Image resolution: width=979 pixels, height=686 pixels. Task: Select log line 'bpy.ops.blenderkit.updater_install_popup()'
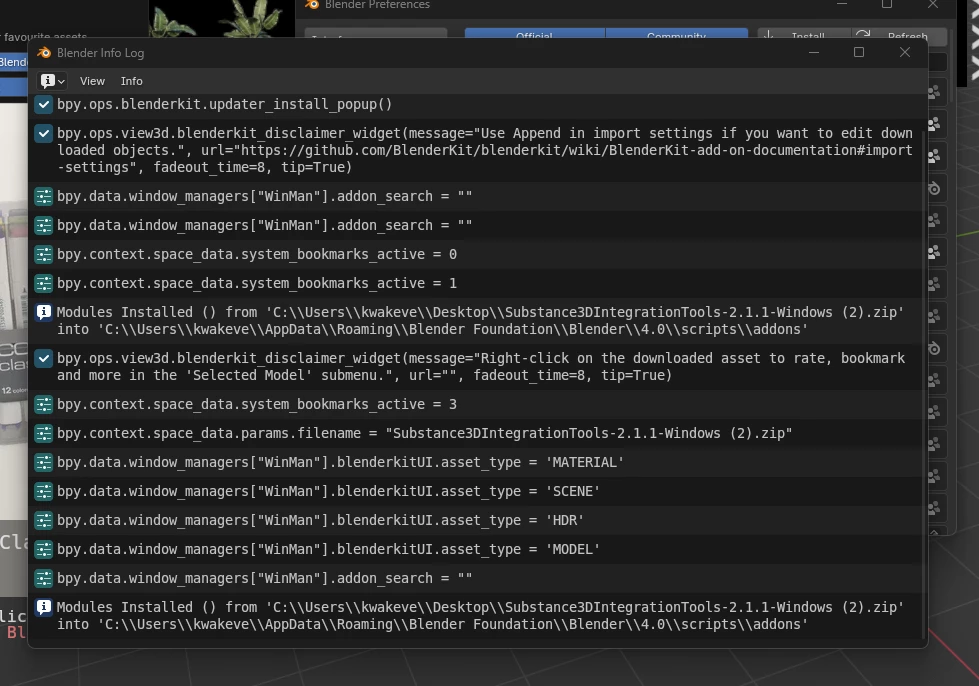click(225, 104)
